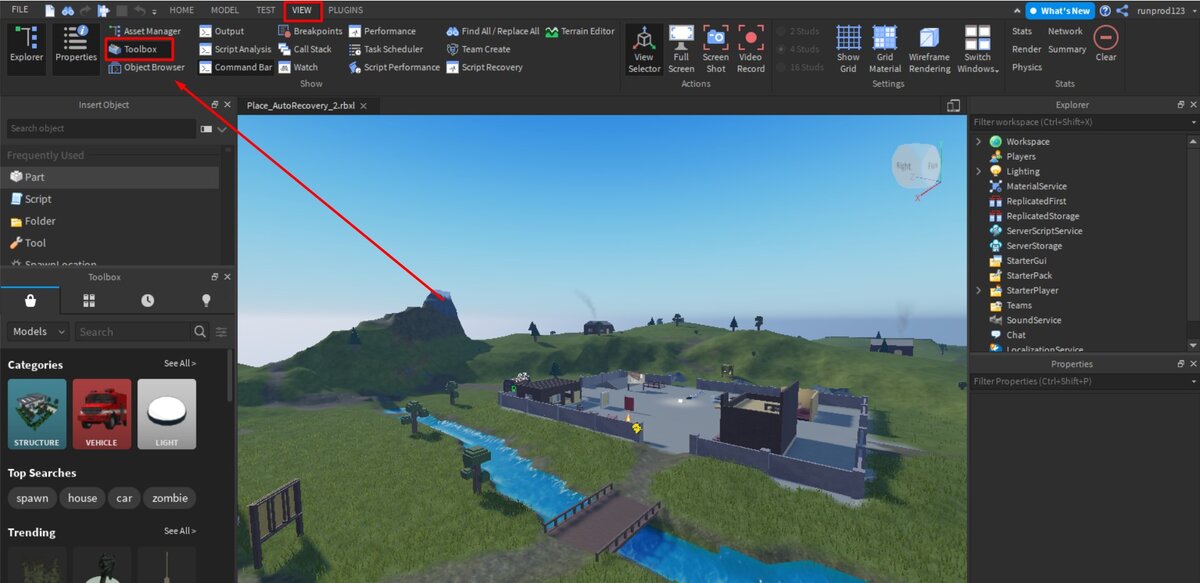Clear the stats display

(1105, 43)
